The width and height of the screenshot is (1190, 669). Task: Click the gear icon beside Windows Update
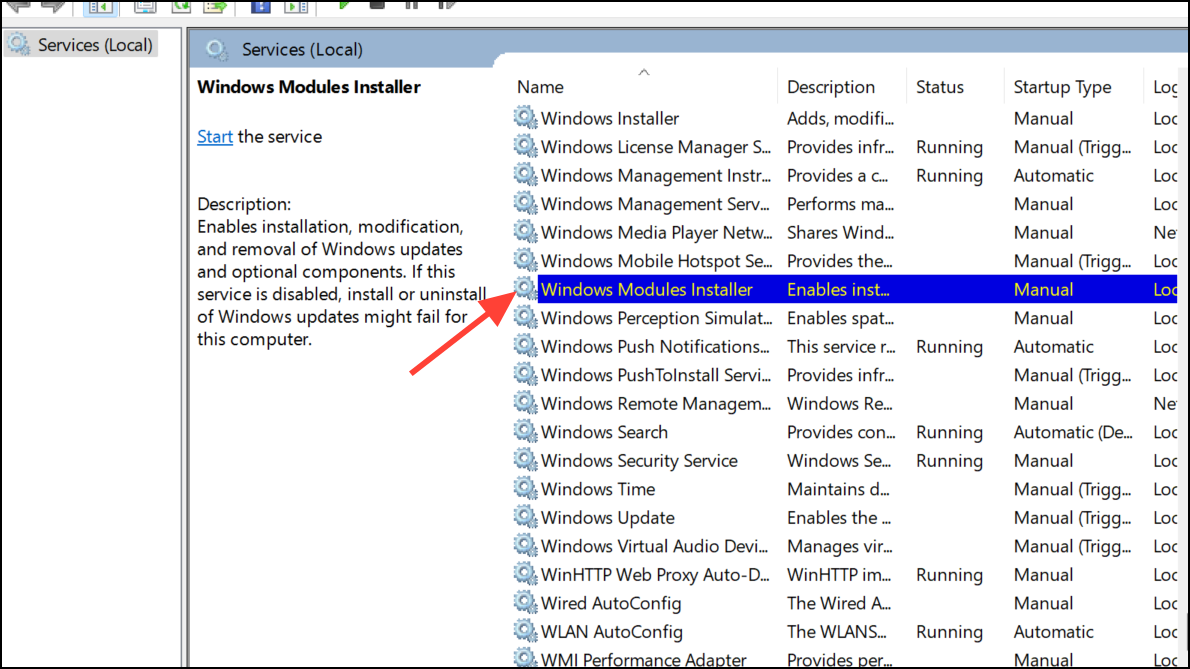525,517
